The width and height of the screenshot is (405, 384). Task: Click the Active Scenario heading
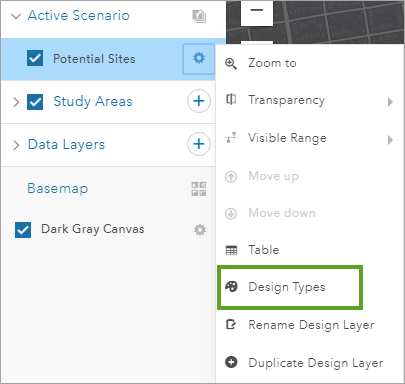79,15
